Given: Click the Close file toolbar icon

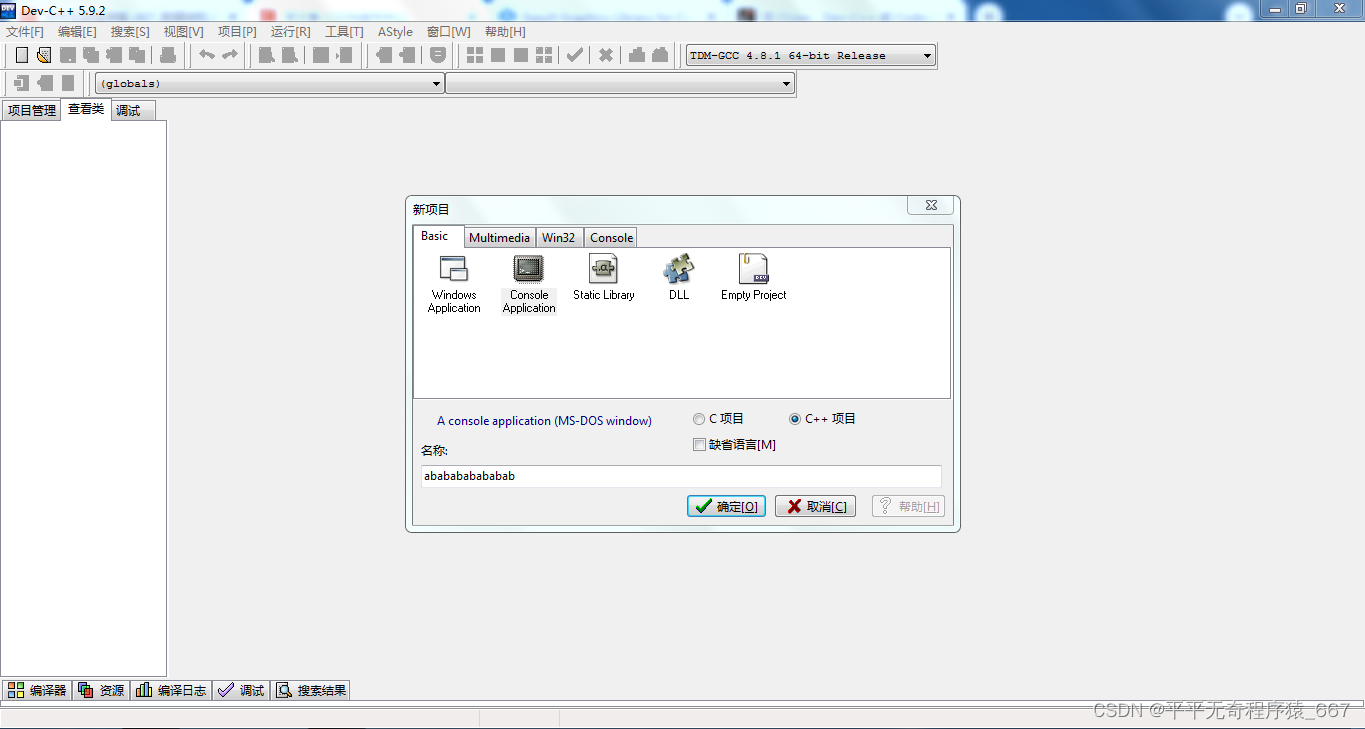Looking at the screenshot, I should [114, 55].
